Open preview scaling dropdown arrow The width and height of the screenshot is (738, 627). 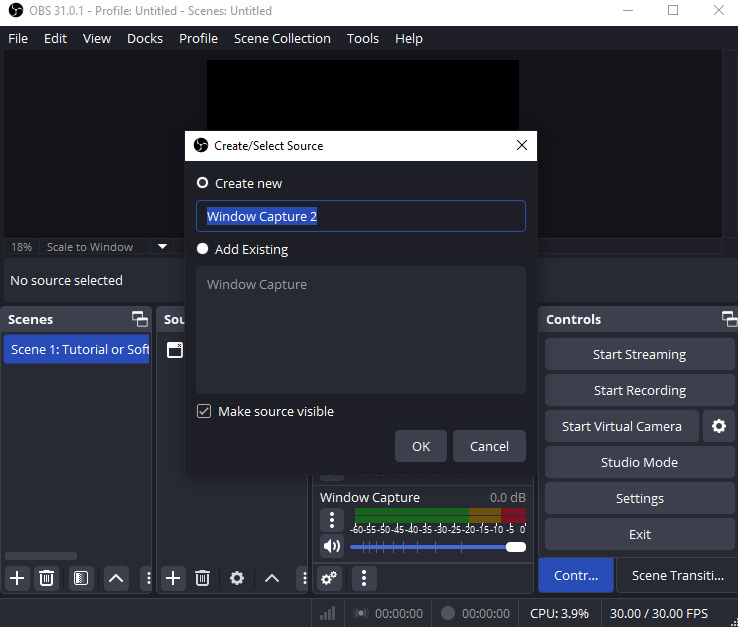[162, 247]
